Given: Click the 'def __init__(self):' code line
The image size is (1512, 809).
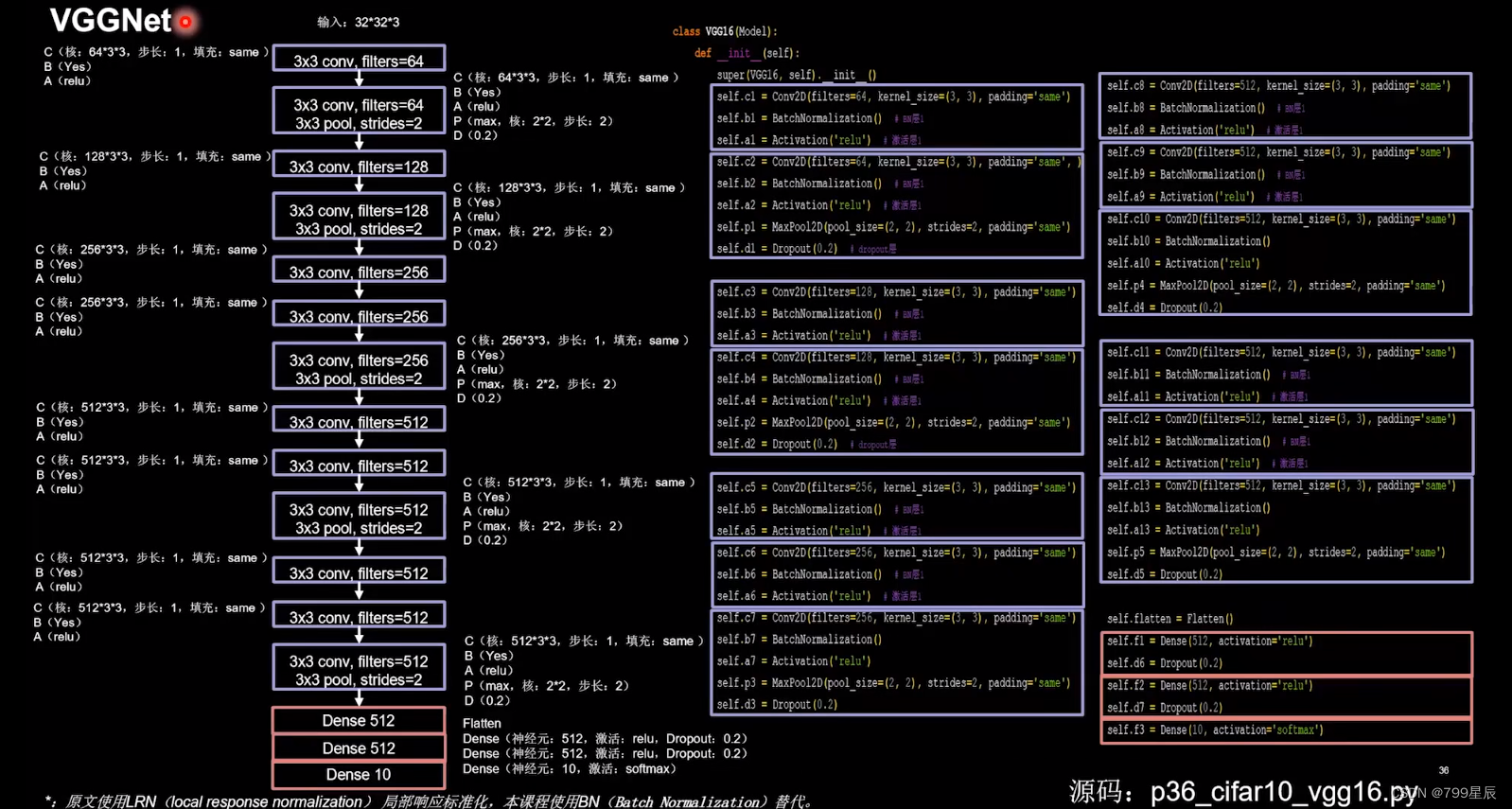Looking at the screenshot, I should pyautogui.click(x=747, y=53).
